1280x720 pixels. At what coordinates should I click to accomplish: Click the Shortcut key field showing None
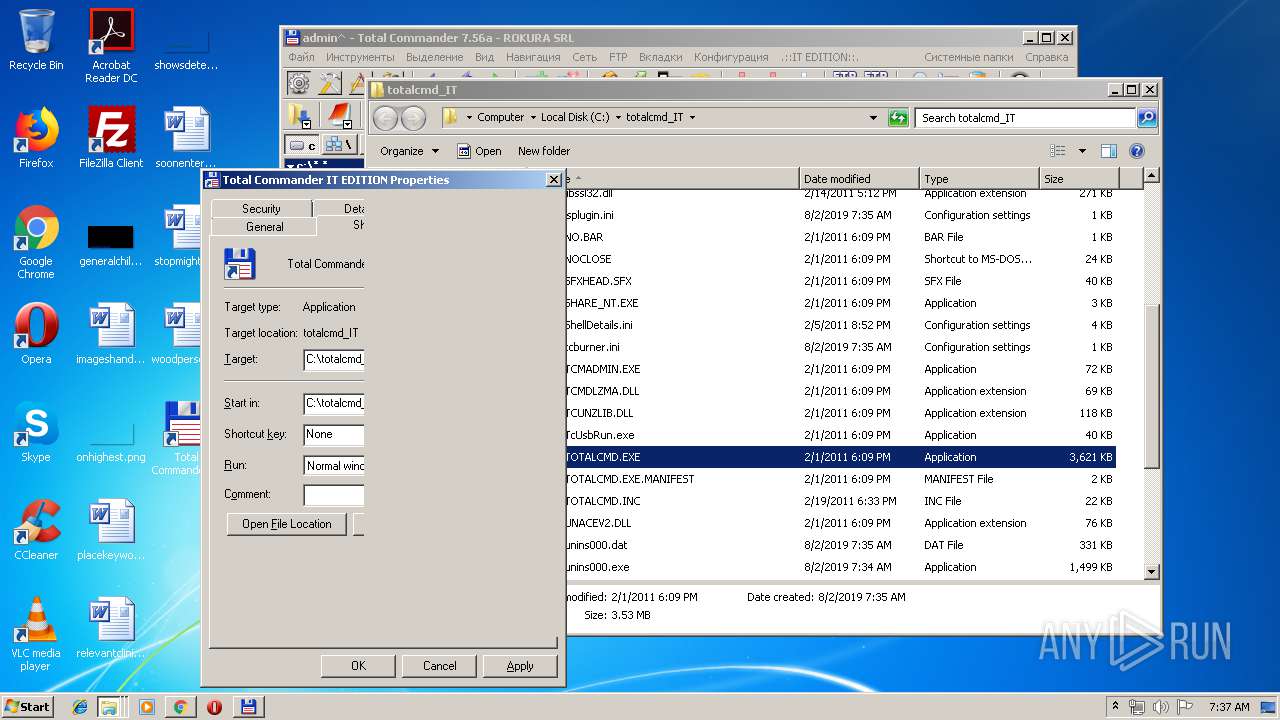[334, 435]
